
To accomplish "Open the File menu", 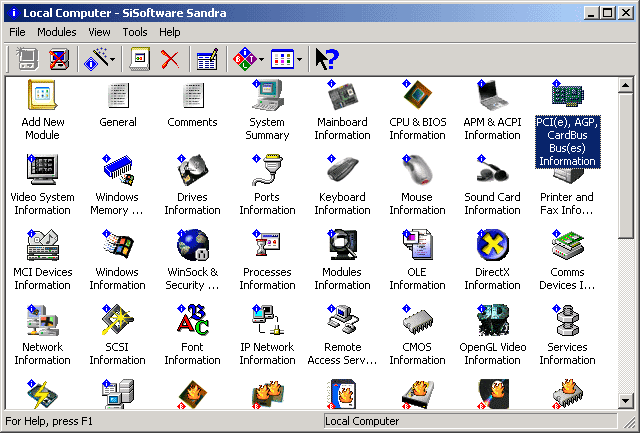I will click(17, 32).
